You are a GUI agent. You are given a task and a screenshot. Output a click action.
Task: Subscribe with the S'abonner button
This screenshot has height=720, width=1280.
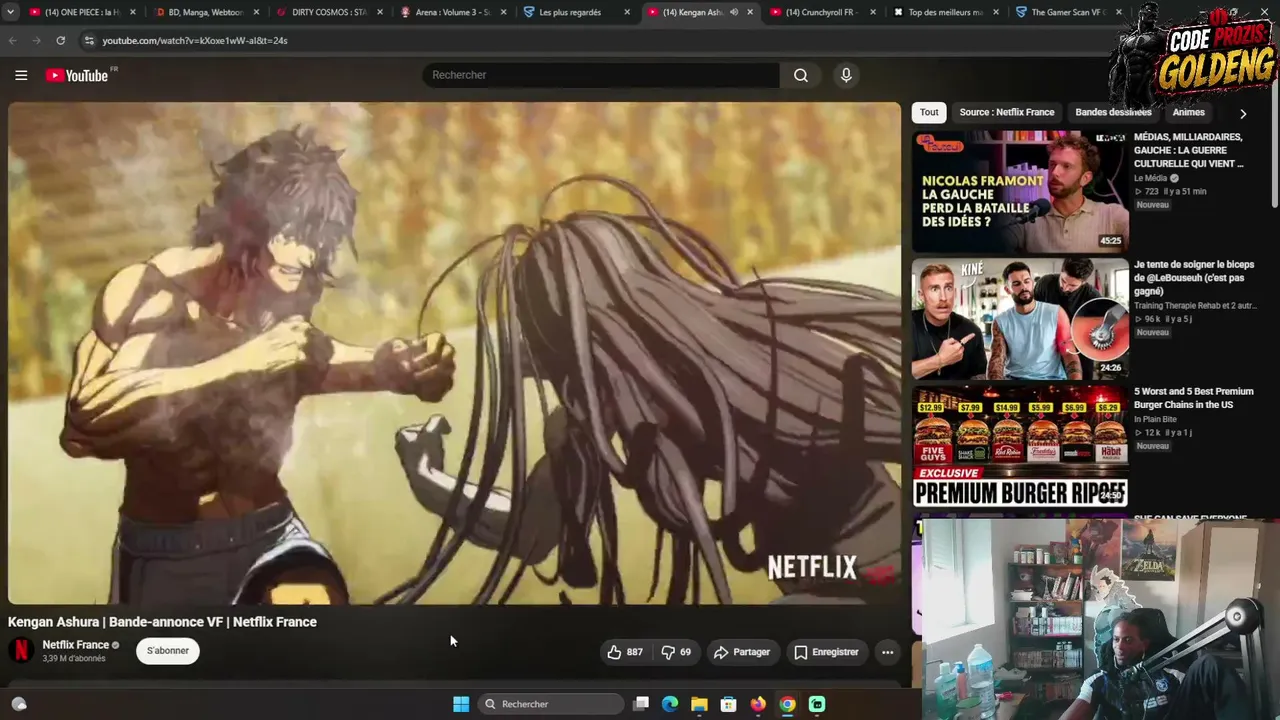point(168,651)
